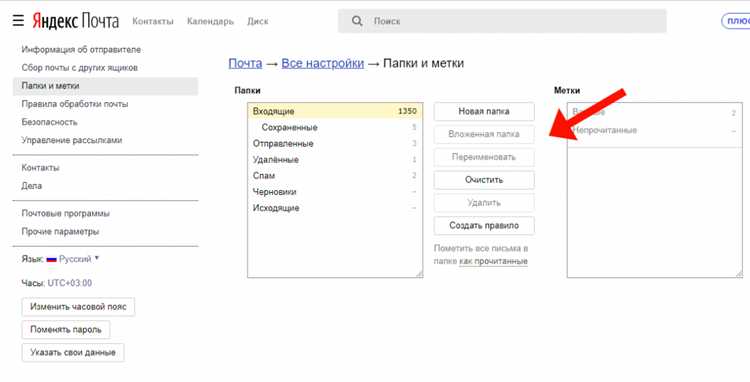Open the hamburger menu icon
The width and height of the screenshot is (750, 382).
(18, 21)
